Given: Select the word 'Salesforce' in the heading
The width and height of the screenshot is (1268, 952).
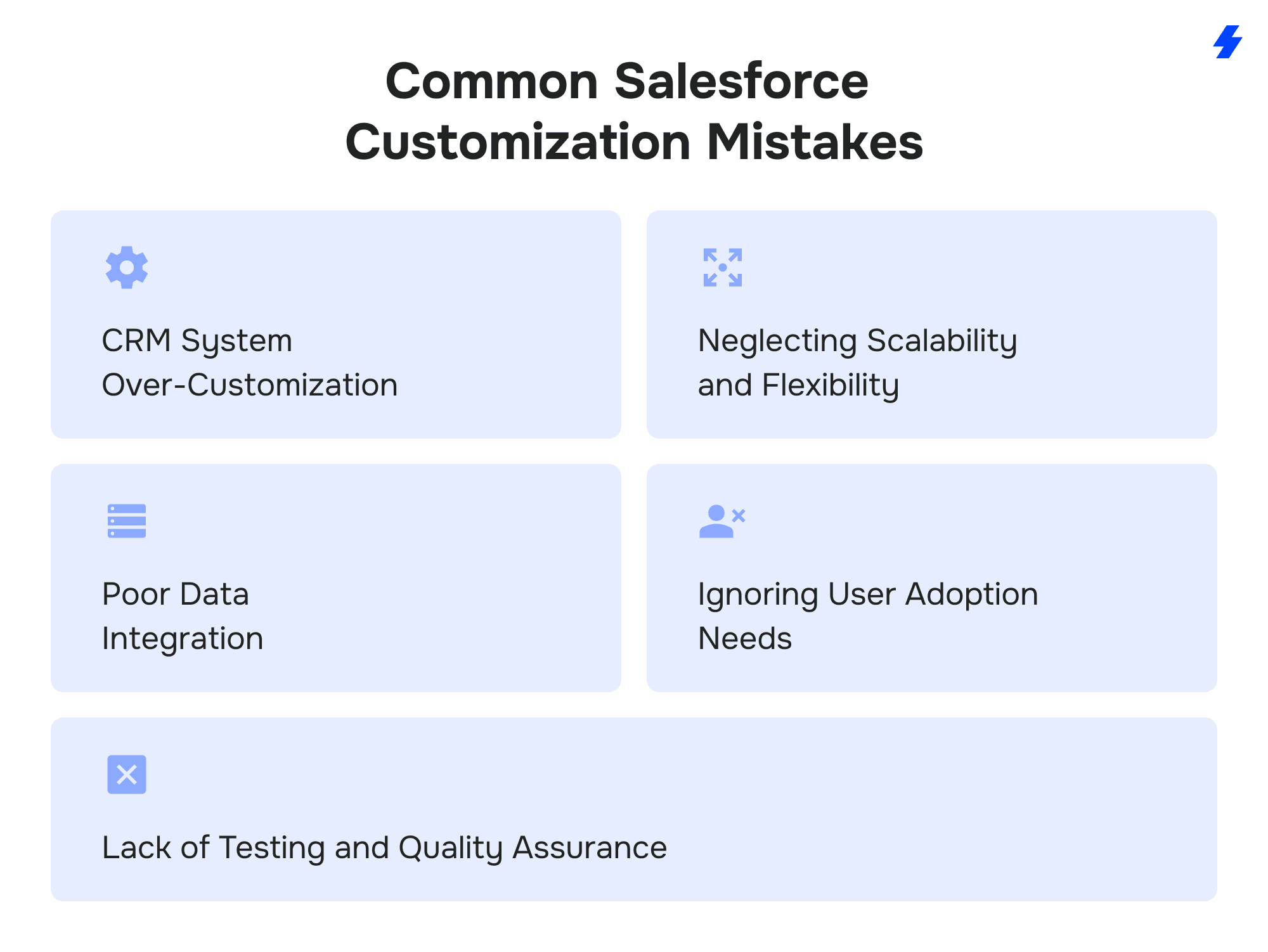Looking at the screenshot, I should [741, 81].
